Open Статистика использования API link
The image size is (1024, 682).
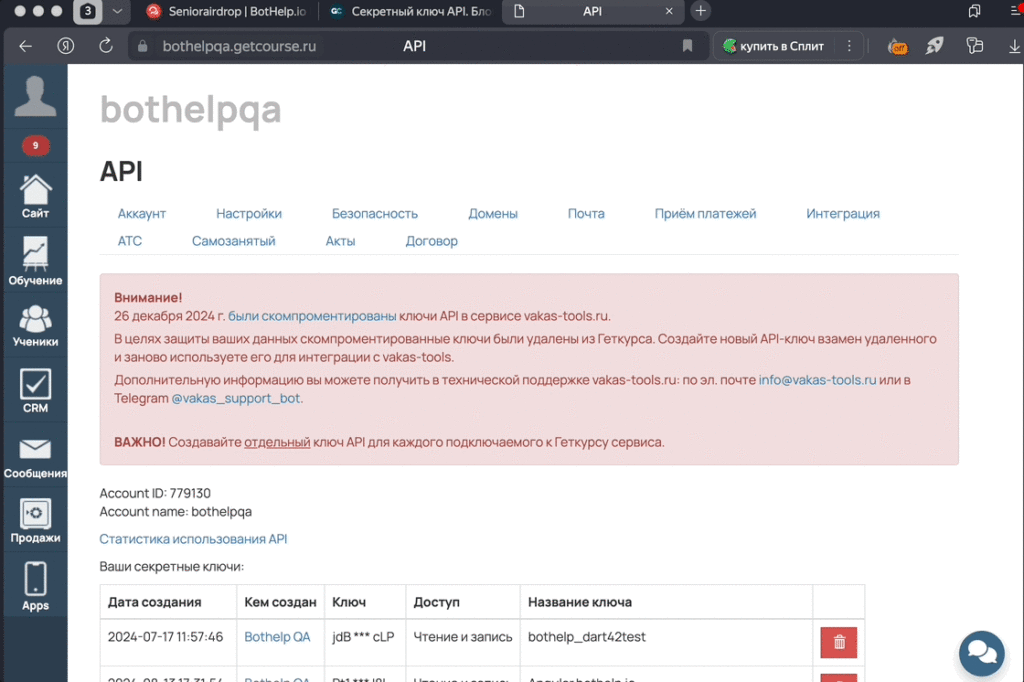193,539
